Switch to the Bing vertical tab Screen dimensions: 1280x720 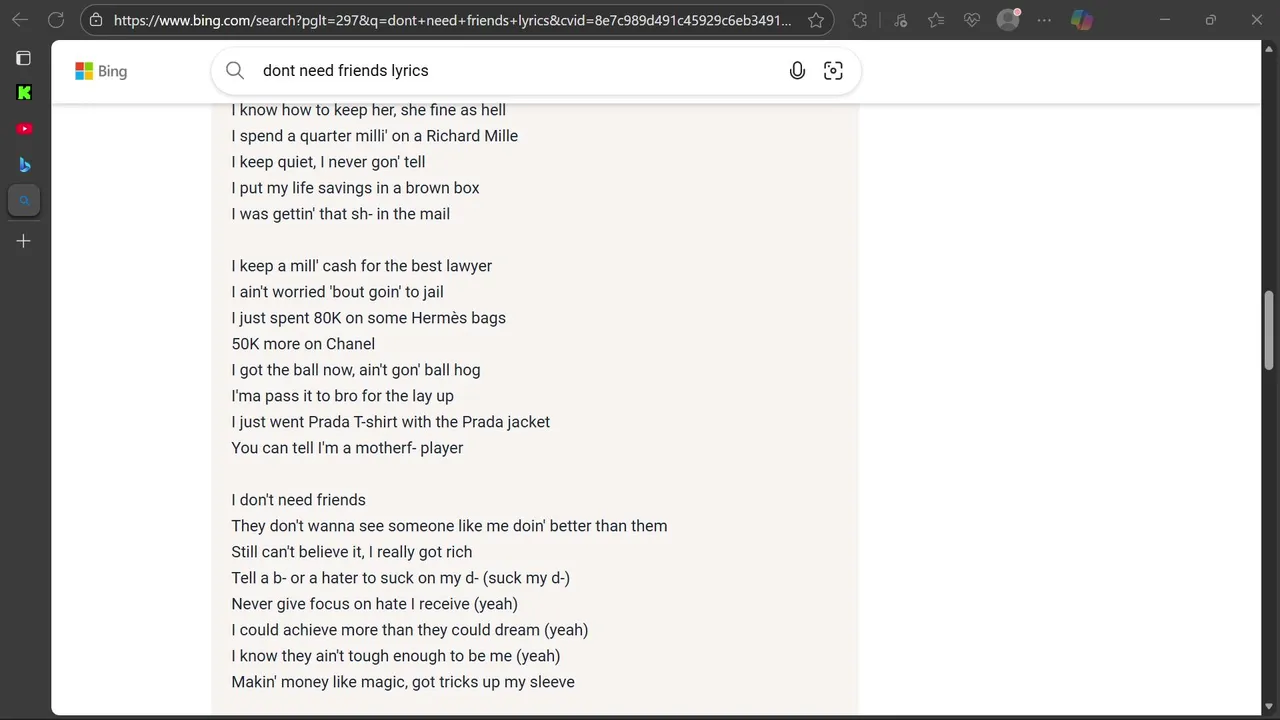click(24, 165)
